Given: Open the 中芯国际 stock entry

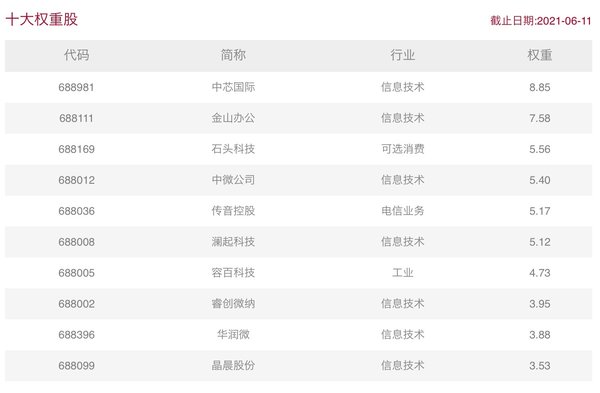Looking at the screenshot, I should (x=233, y=87).
